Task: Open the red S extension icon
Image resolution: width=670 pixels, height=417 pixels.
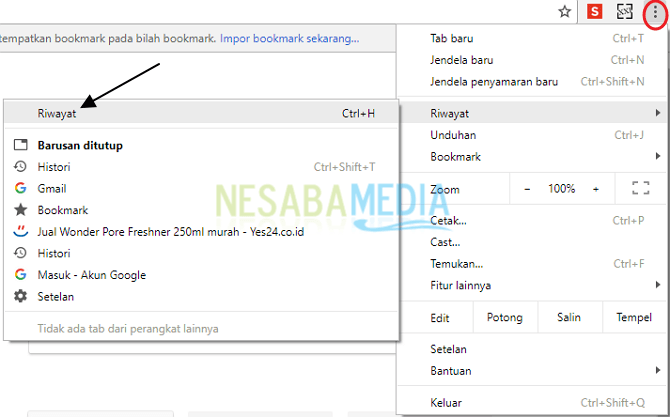Action: [594, 12]
